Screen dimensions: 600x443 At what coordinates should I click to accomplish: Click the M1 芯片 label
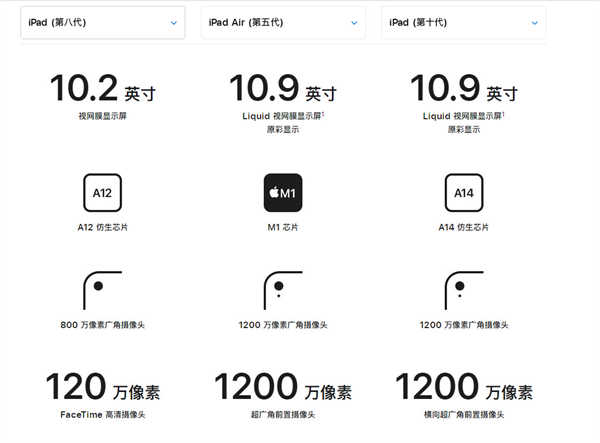[283, 228]
